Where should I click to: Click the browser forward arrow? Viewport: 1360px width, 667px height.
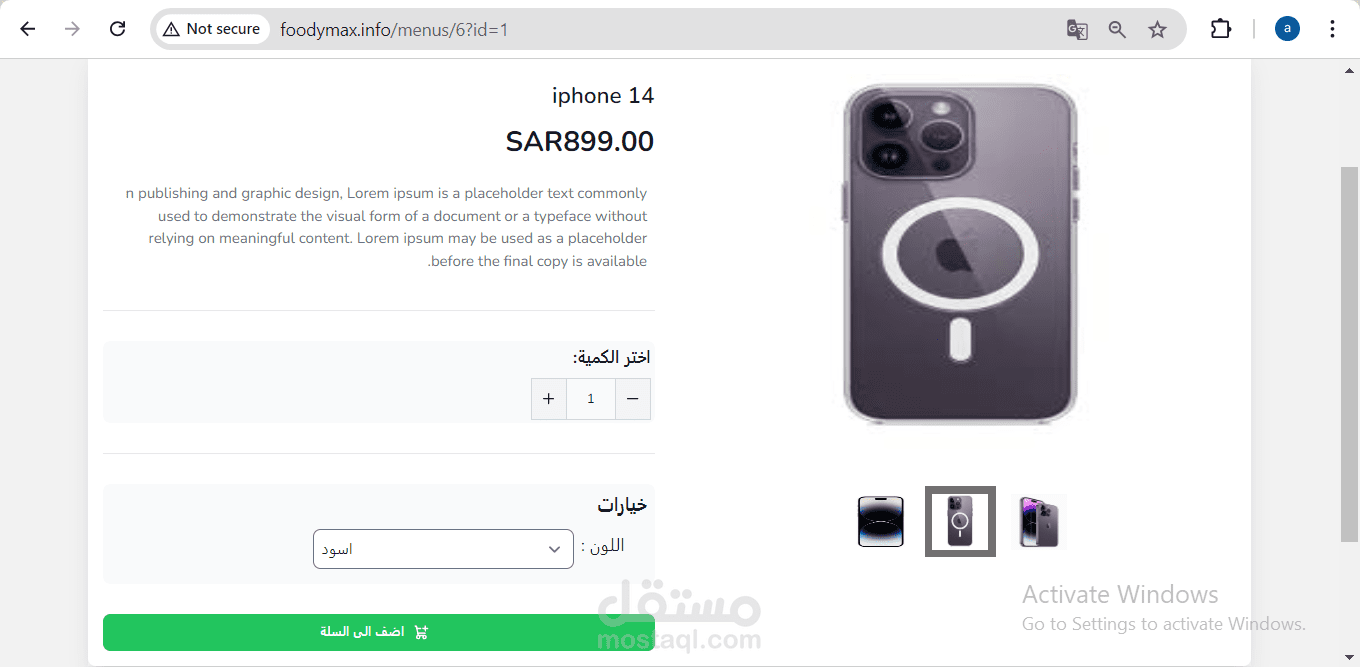click(72, 29)
